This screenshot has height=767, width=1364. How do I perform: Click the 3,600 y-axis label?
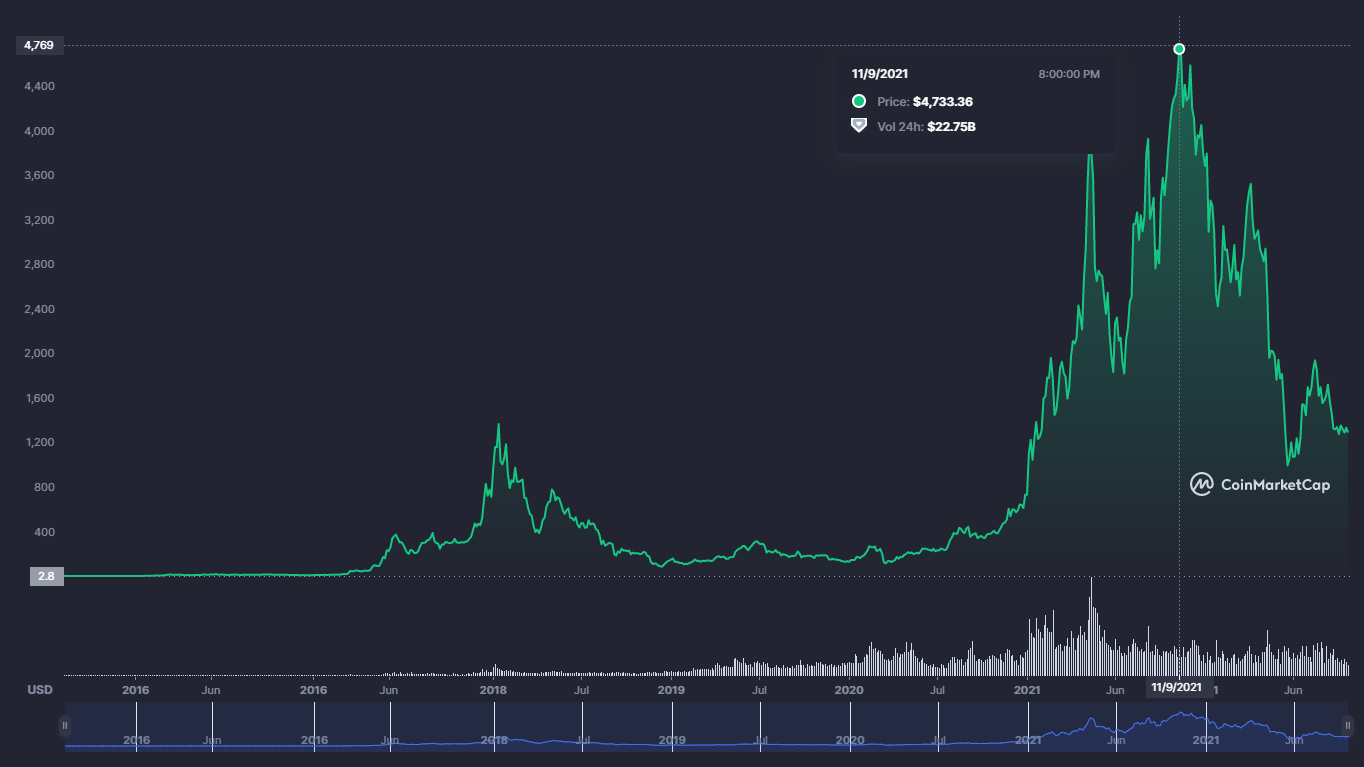pos(40,175)
